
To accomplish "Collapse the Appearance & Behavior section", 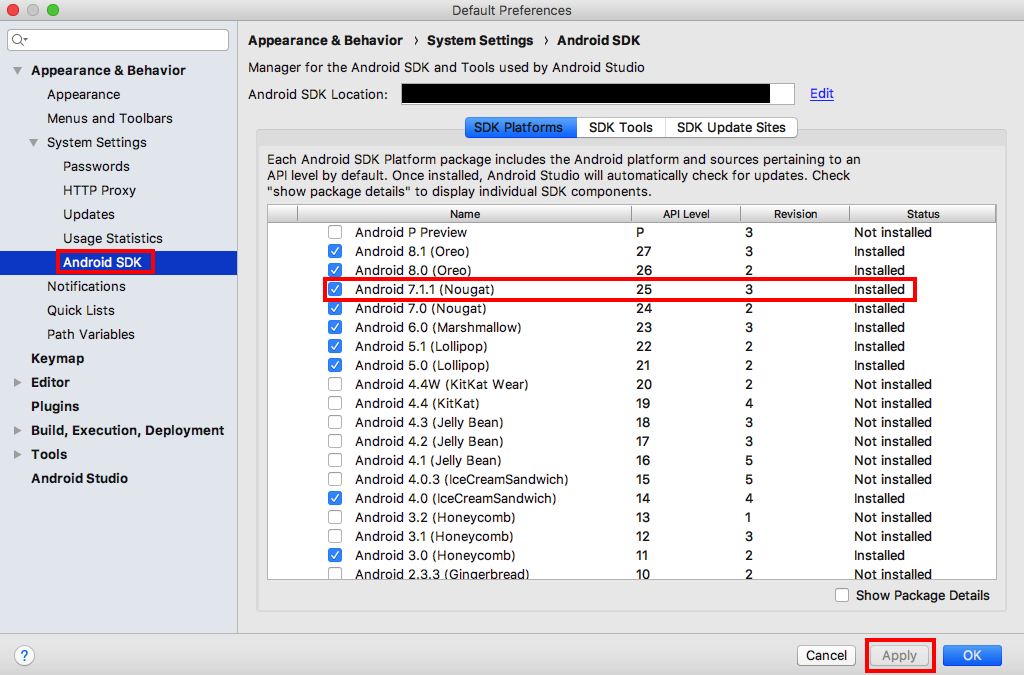I will coord(18,71).
